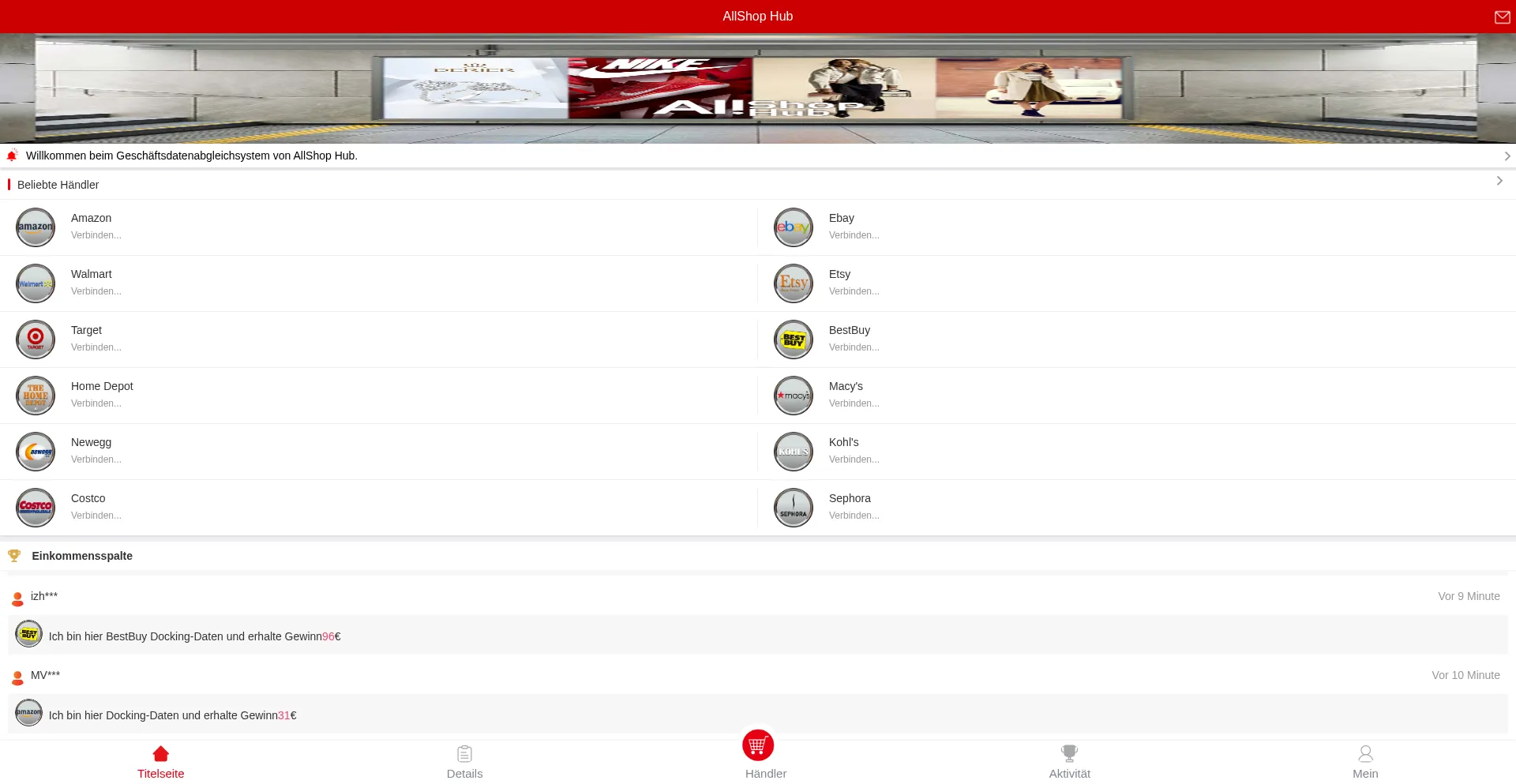Image resolution: width=1516 pixels, height=784 pixels.
Task: Click the Kohl's merchant name
Action: pyautogui.click(x=843, y=442)
